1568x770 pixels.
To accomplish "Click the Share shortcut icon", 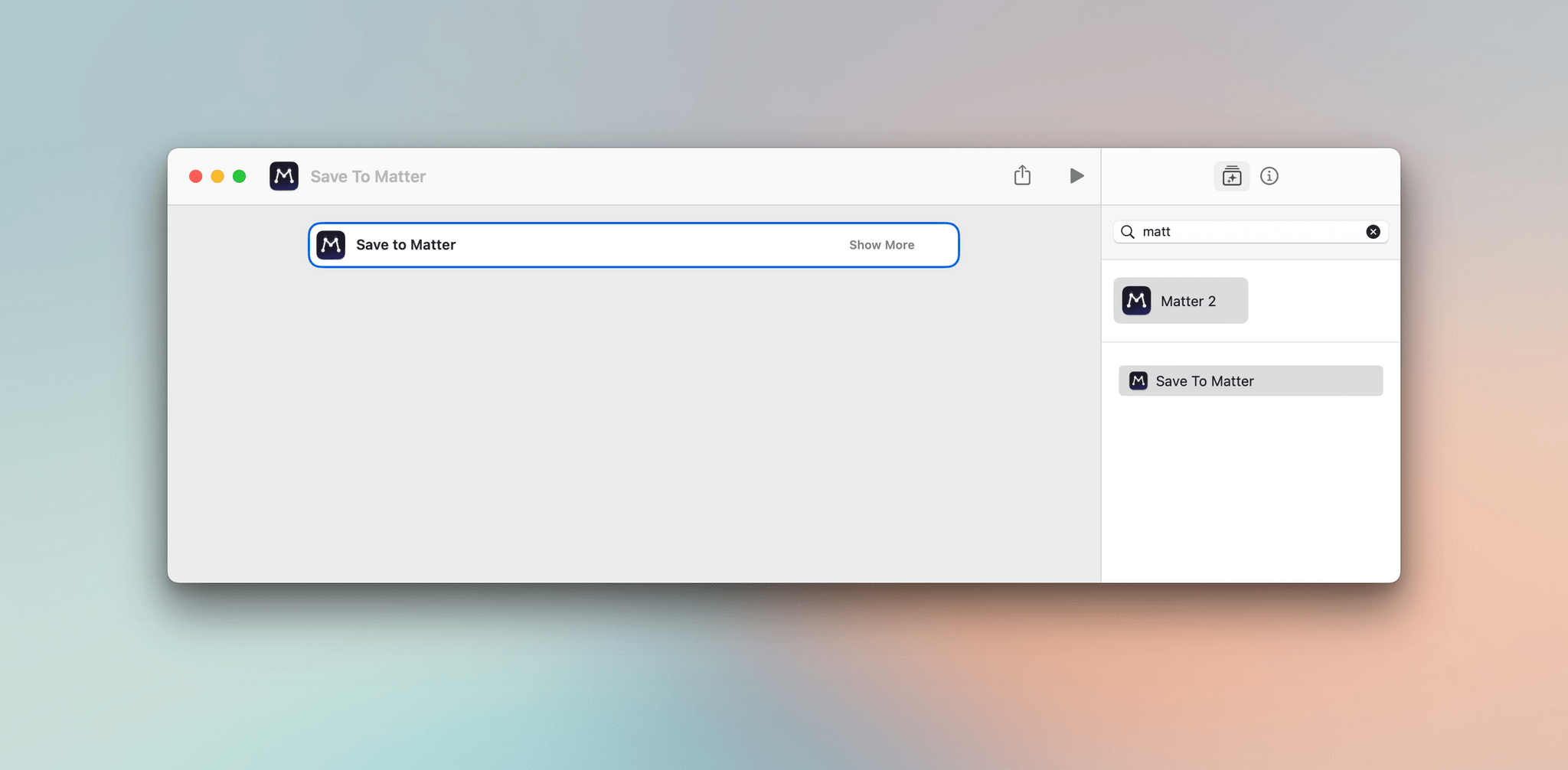I will pyautogui.click(x=1022, y=175).
